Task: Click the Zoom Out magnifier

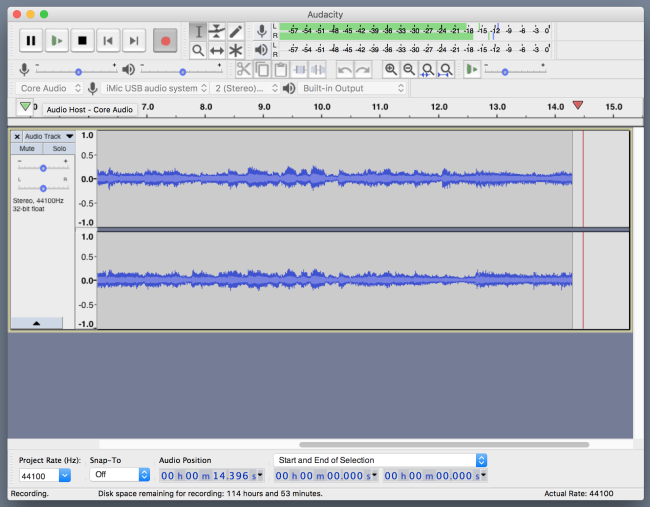Action: (x=409, y=70)
